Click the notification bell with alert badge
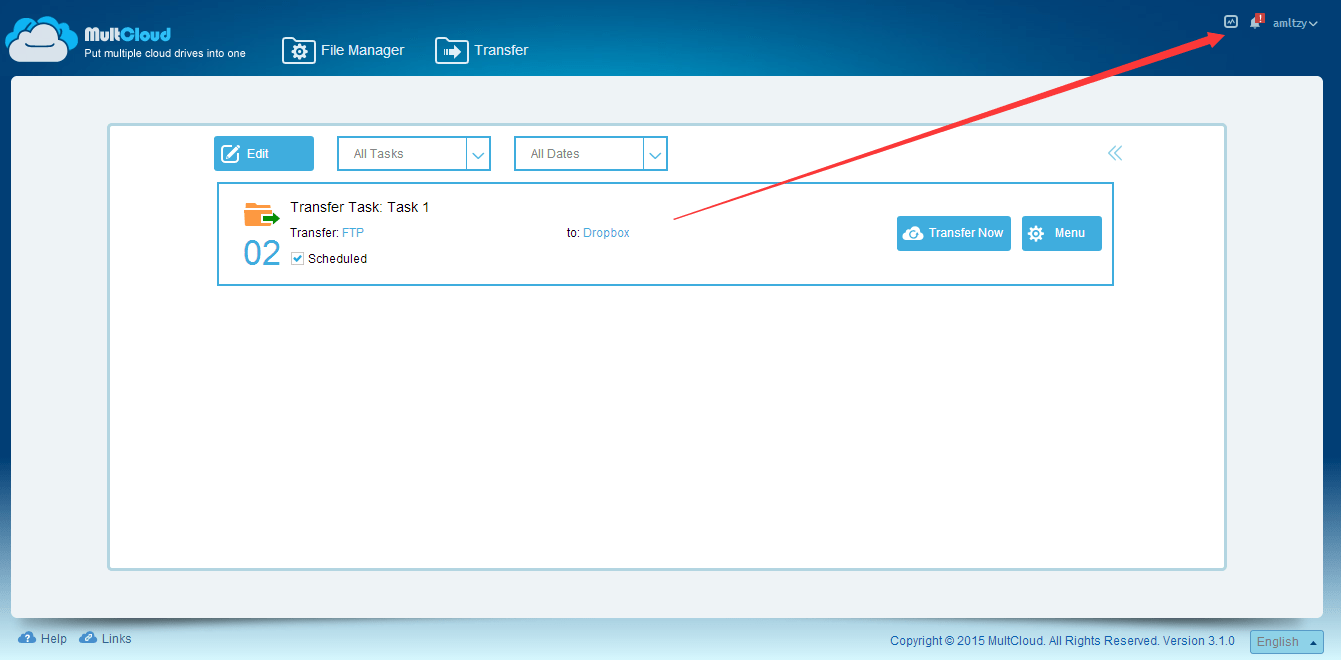 point(1255,22)
